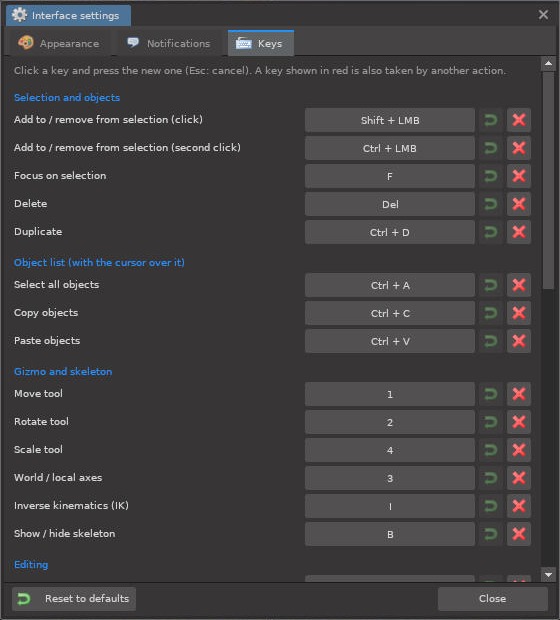Reset the Move tool shortcut
Viewport: 560px width, 620px height.
pos(491,394)
